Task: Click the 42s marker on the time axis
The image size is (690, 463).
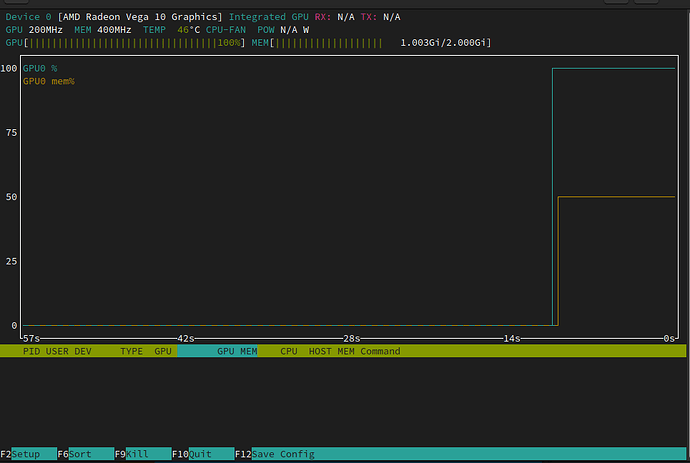Action: coord(185,339)
